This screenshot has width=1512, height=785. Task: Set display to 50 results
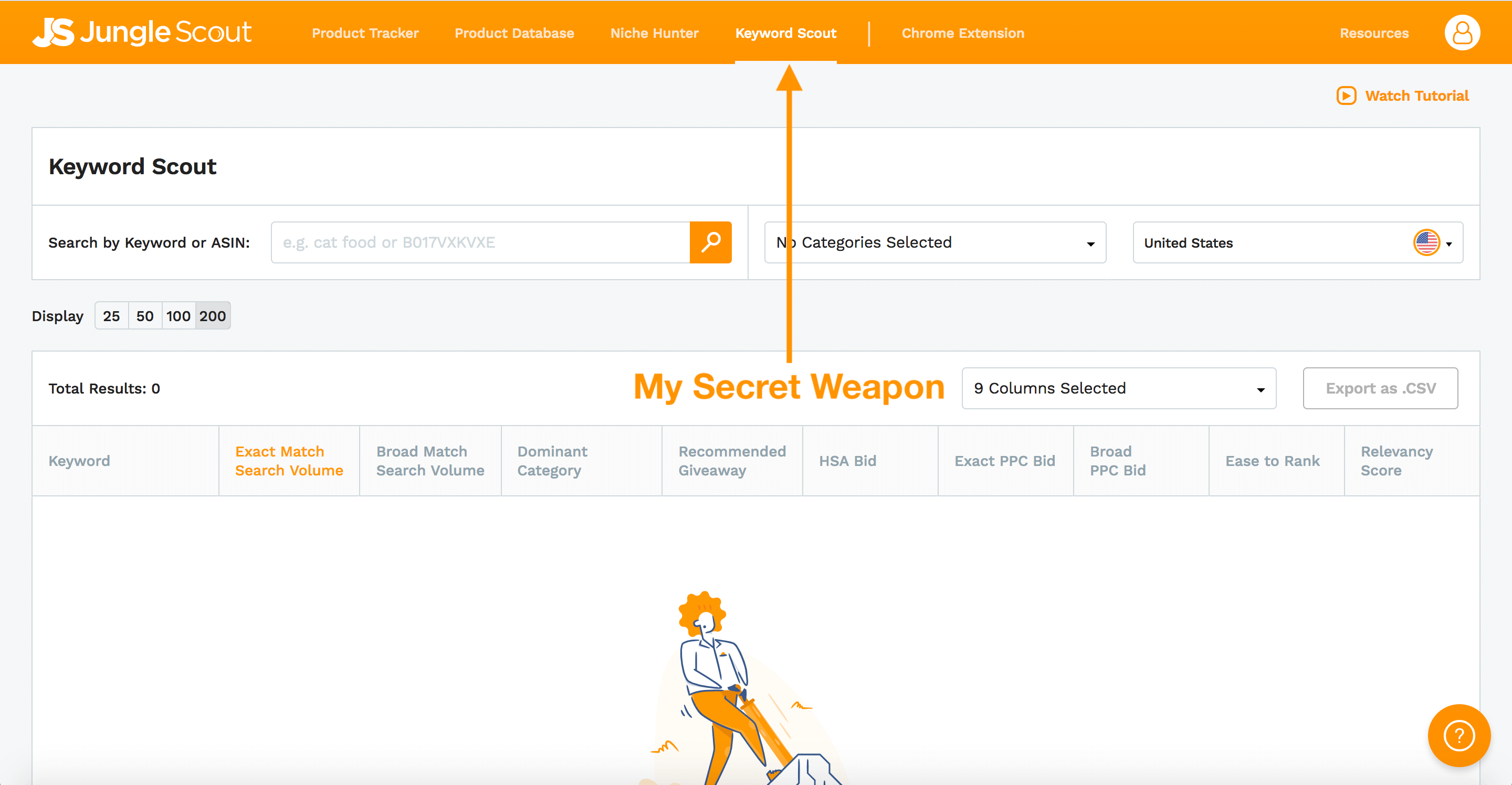pyautogui.click(x=144, y=316)
